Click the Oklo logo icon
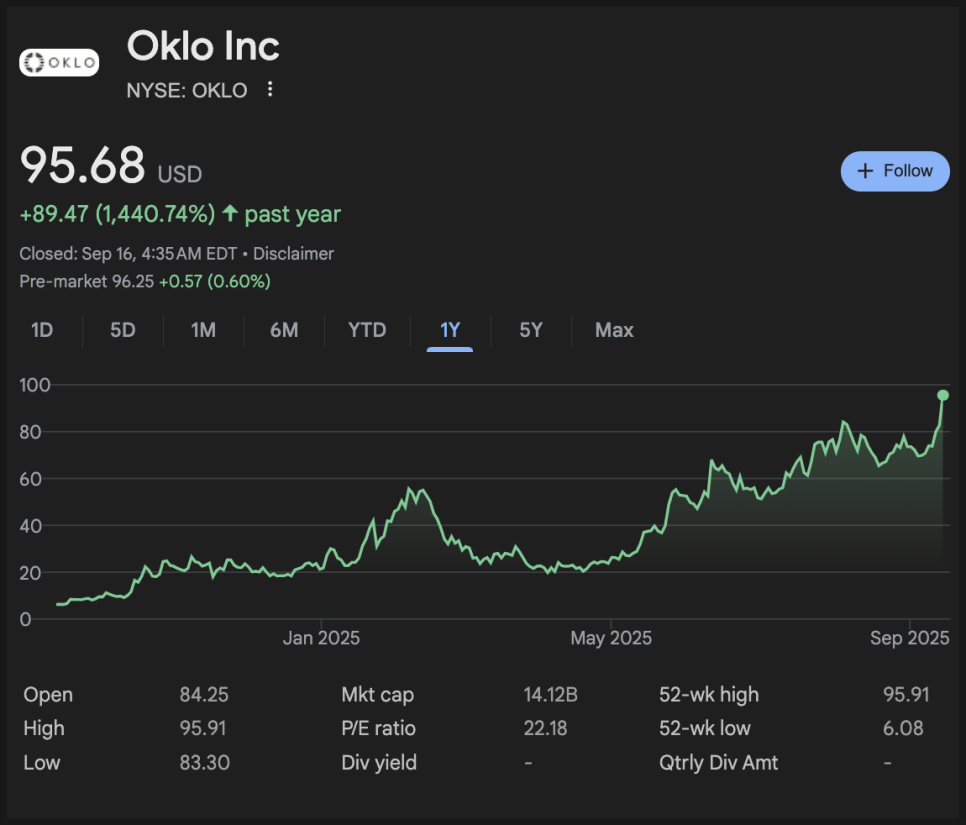Viewport: 966px width, 825px height. pos(59,63)
